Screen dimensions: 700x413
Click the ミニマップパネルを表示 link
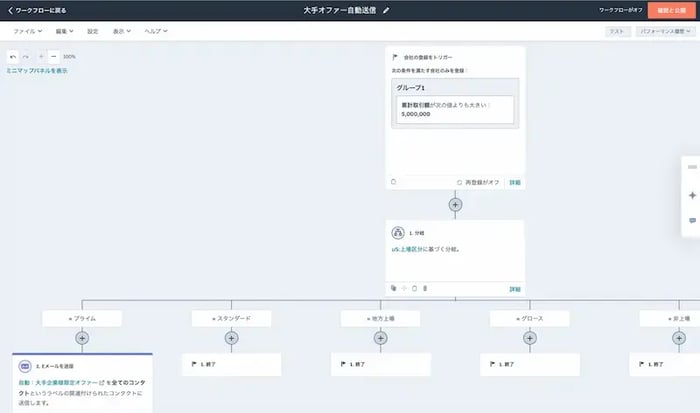(37, 71)
